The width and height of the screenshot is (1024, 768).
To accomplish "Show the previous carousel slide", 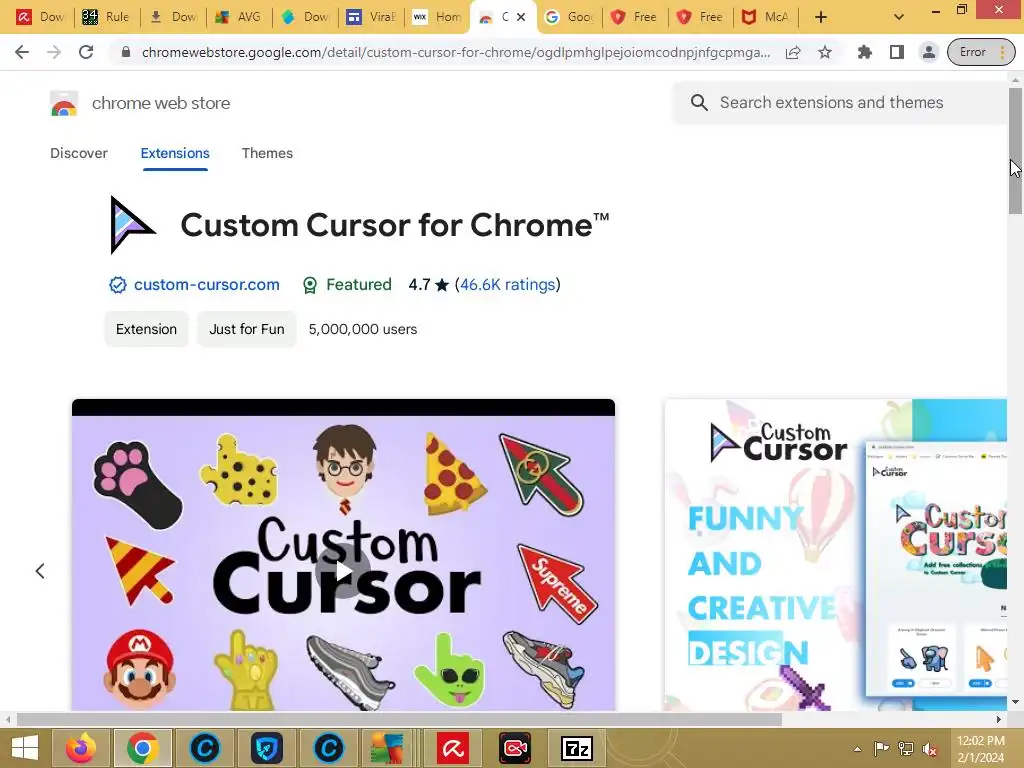I will click(40, 571).
